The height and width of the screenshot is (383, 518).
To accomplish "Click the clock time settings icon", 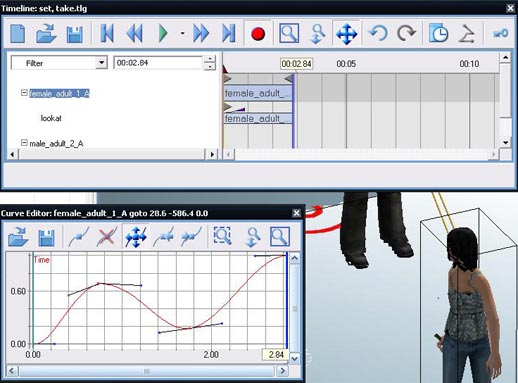I will 438,33.
